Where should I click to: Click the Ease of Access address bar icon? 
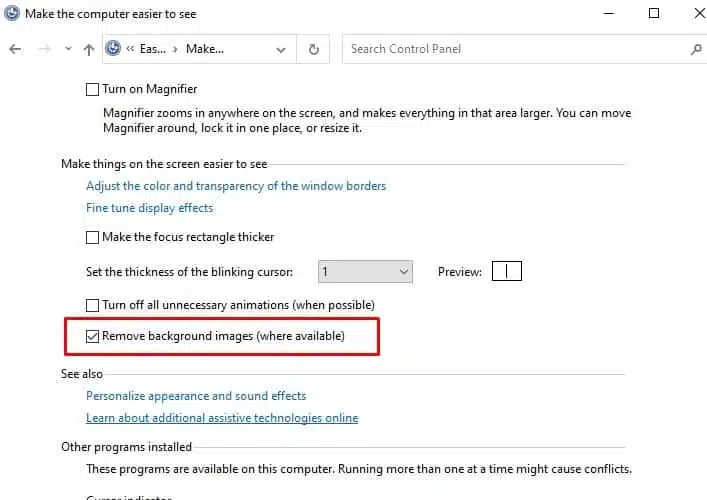pos(113,48)
